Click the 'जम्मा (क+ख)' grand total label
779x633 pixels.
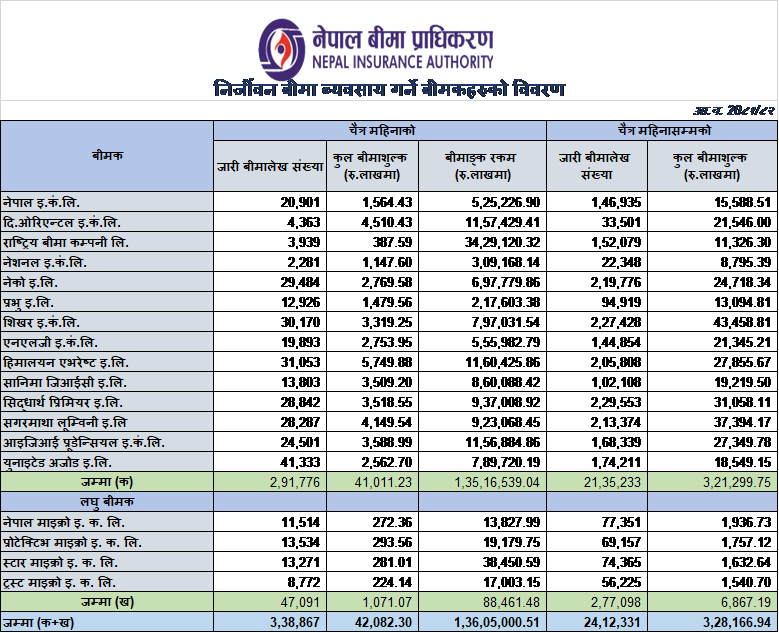38,622
